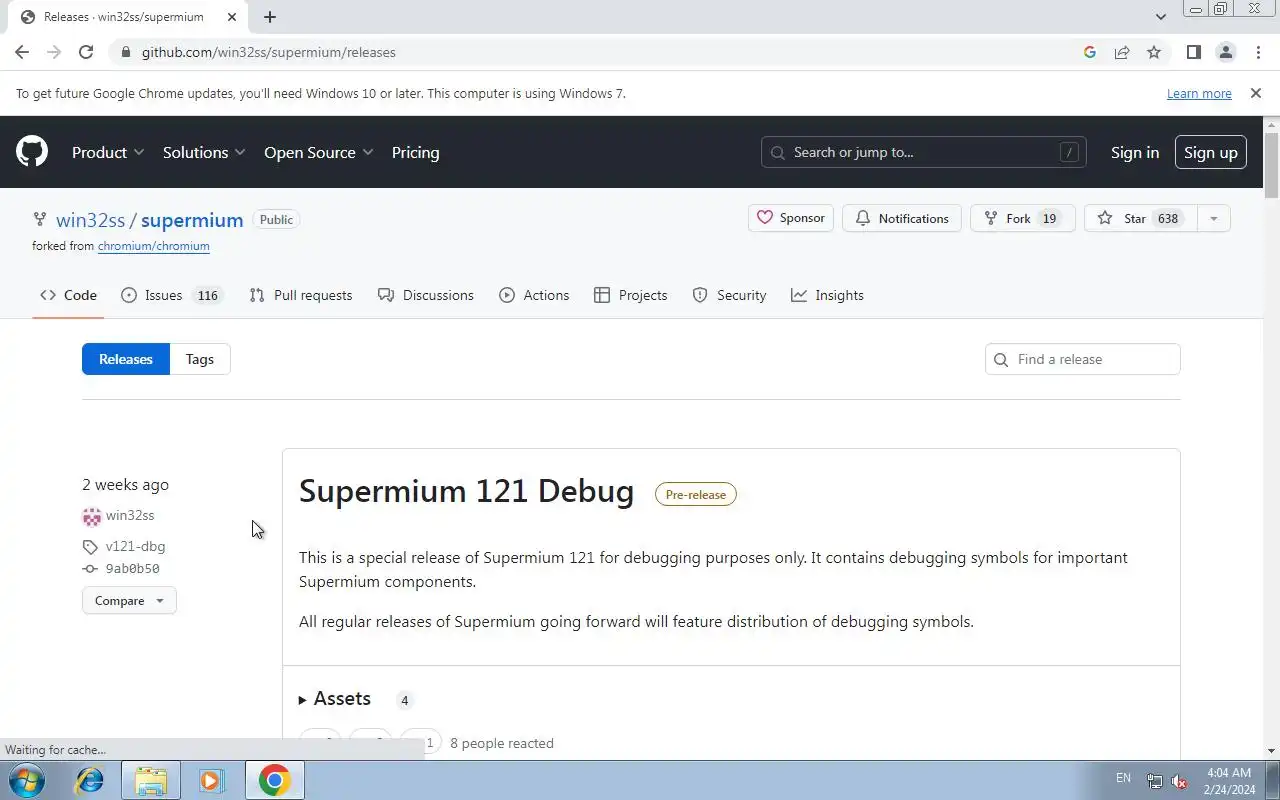This screenshot has height=800, width=1280.
Task: Click Sign in
Action: (x=1135, y=152)
